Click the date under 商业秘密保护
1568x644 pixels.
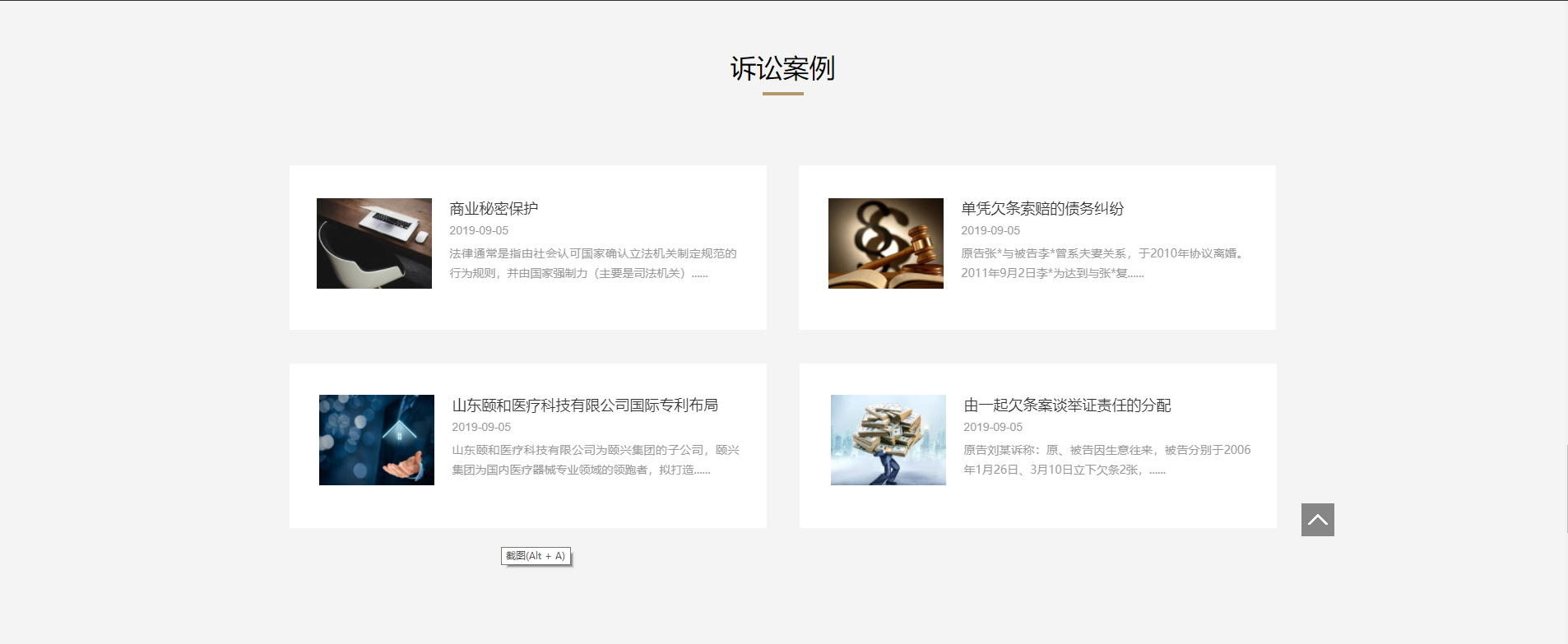coord(479,231)
